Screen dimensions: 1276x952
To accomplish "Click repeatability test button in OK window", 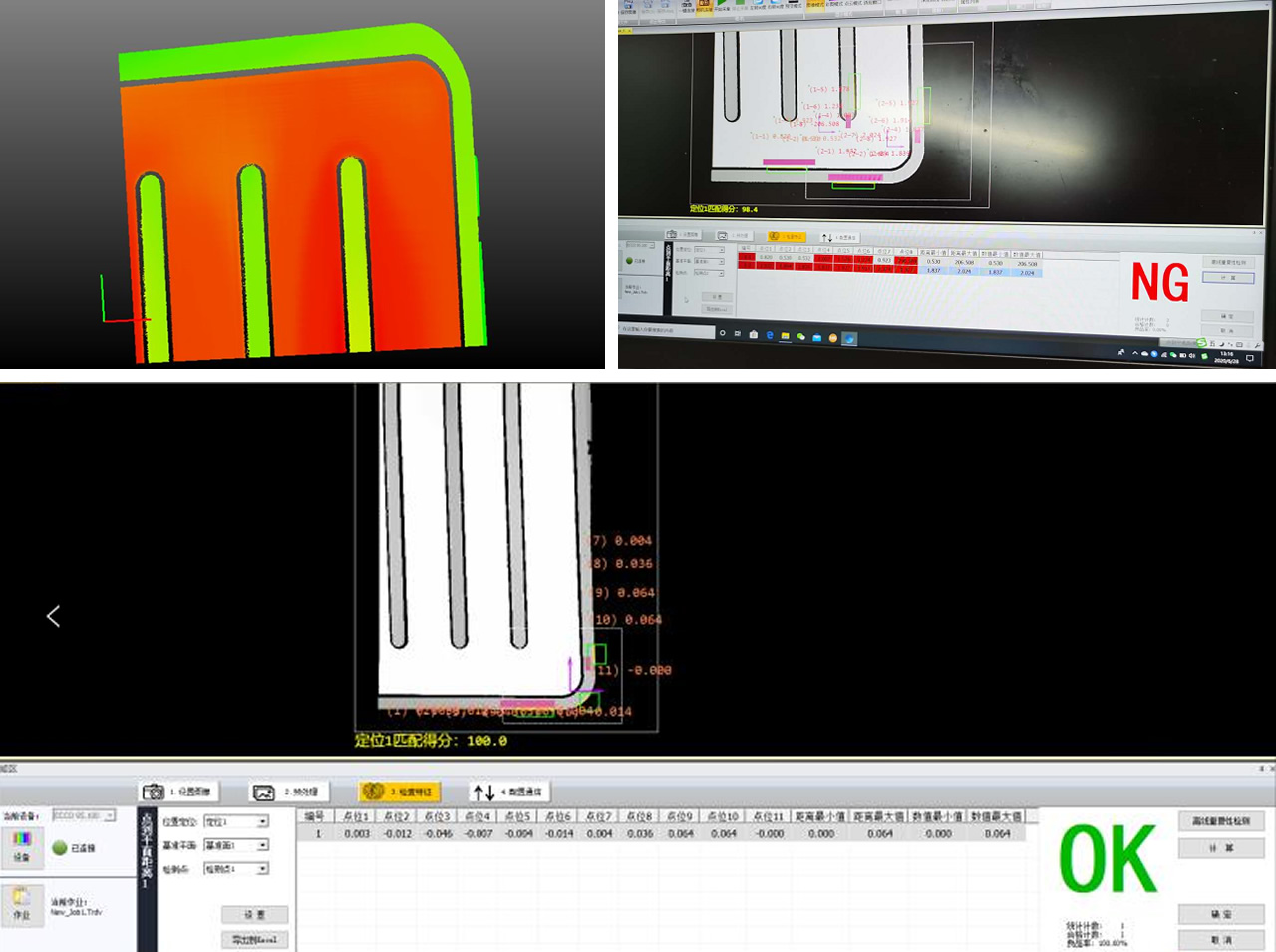I will click(1221, 821).
